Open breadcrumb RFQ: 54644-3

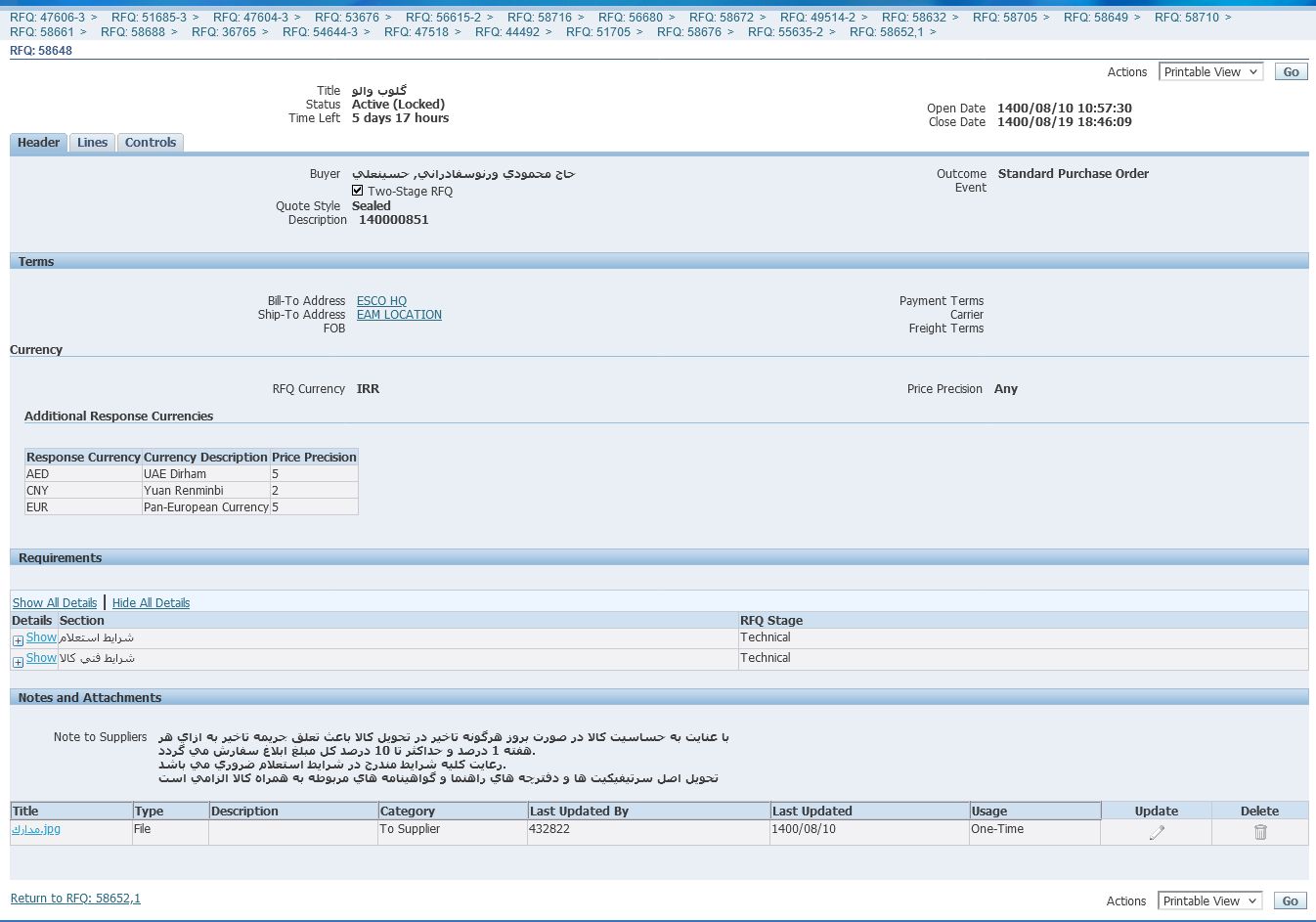320,32
